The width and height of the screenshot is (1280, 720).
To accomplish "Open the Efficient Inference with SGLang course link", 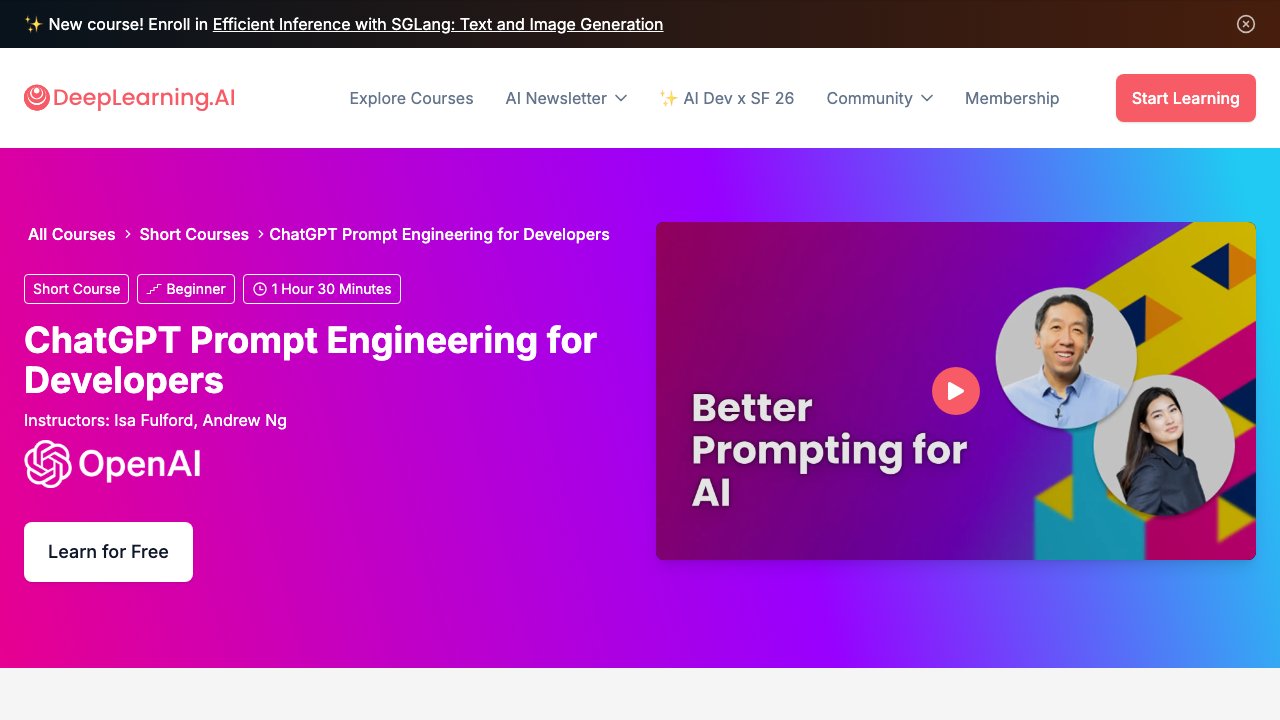I will point(437,24).
